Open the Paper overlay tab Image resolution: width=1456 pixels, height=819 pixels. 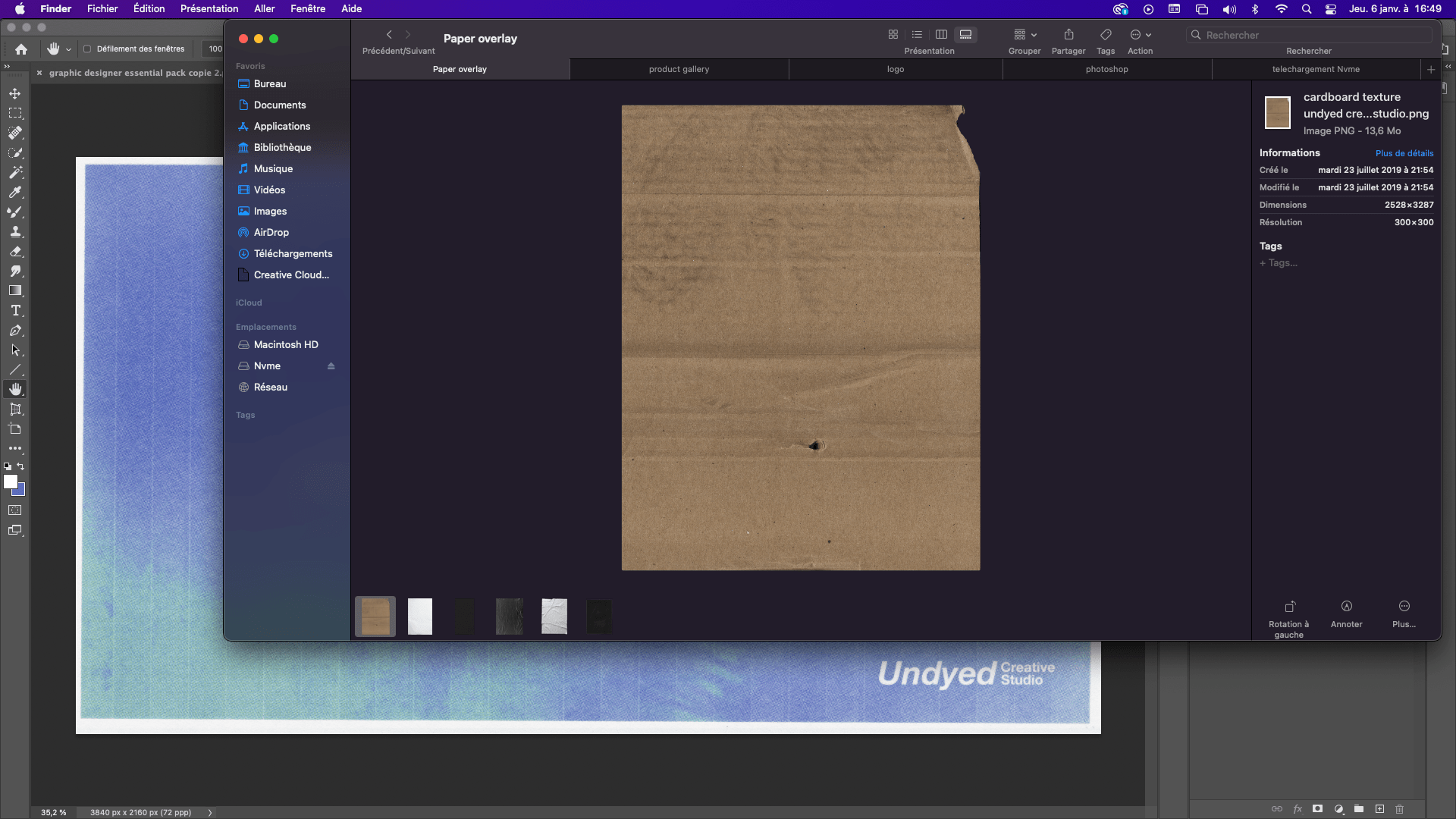[x=459, y=68]
